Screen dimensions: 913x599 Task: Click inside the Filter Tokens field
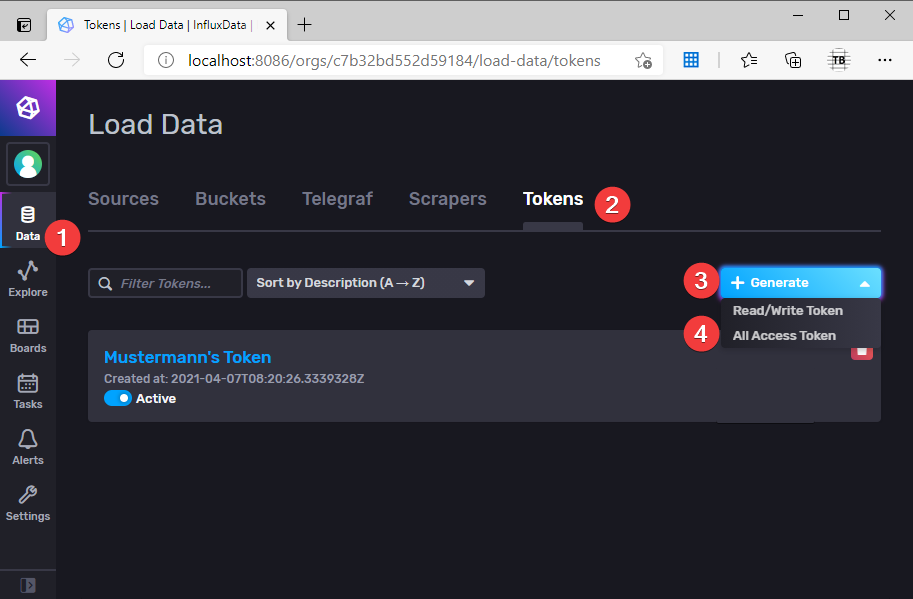165,283
